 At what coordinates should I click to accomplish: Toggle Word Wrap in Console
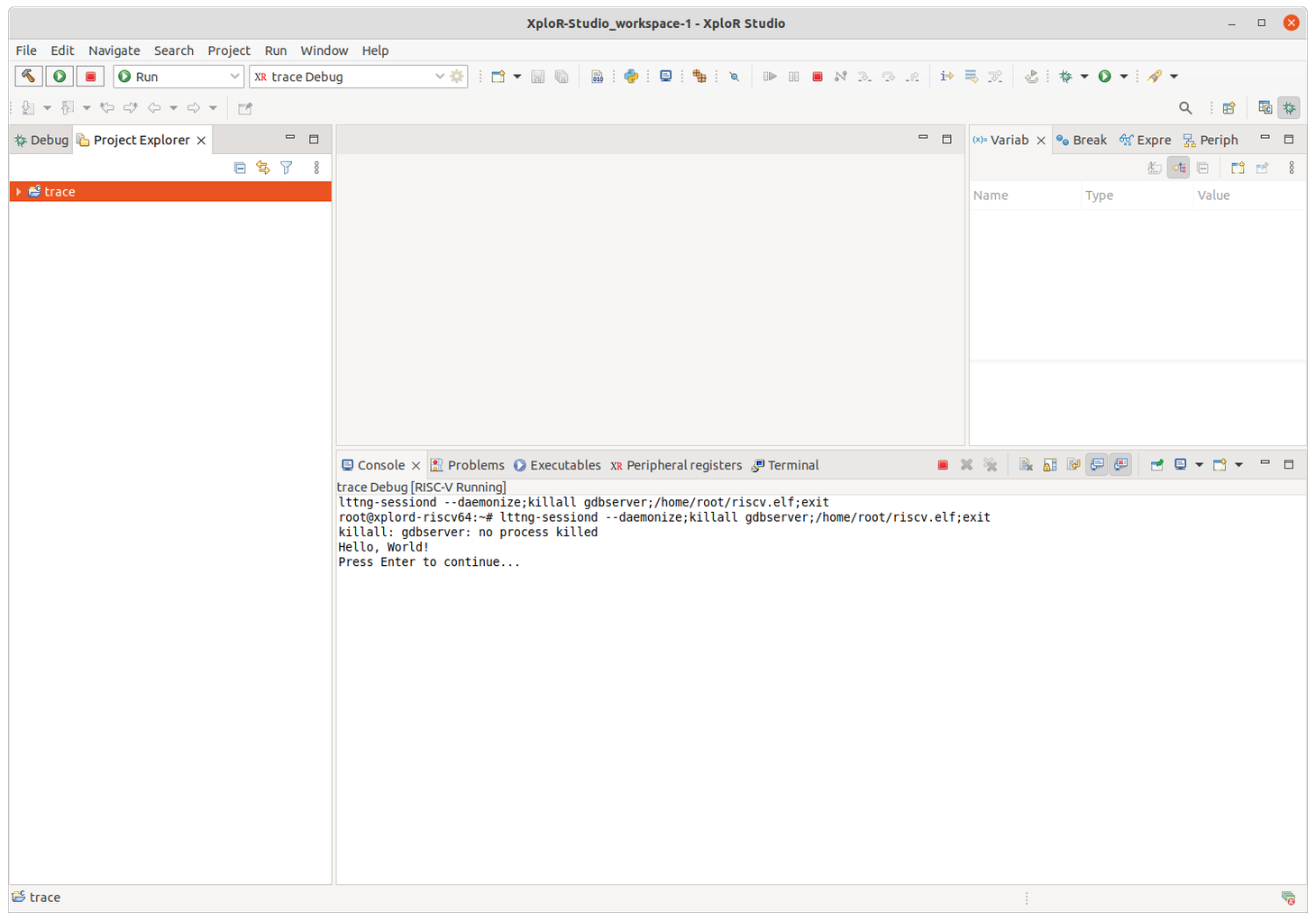click(x=1074, y=465)
